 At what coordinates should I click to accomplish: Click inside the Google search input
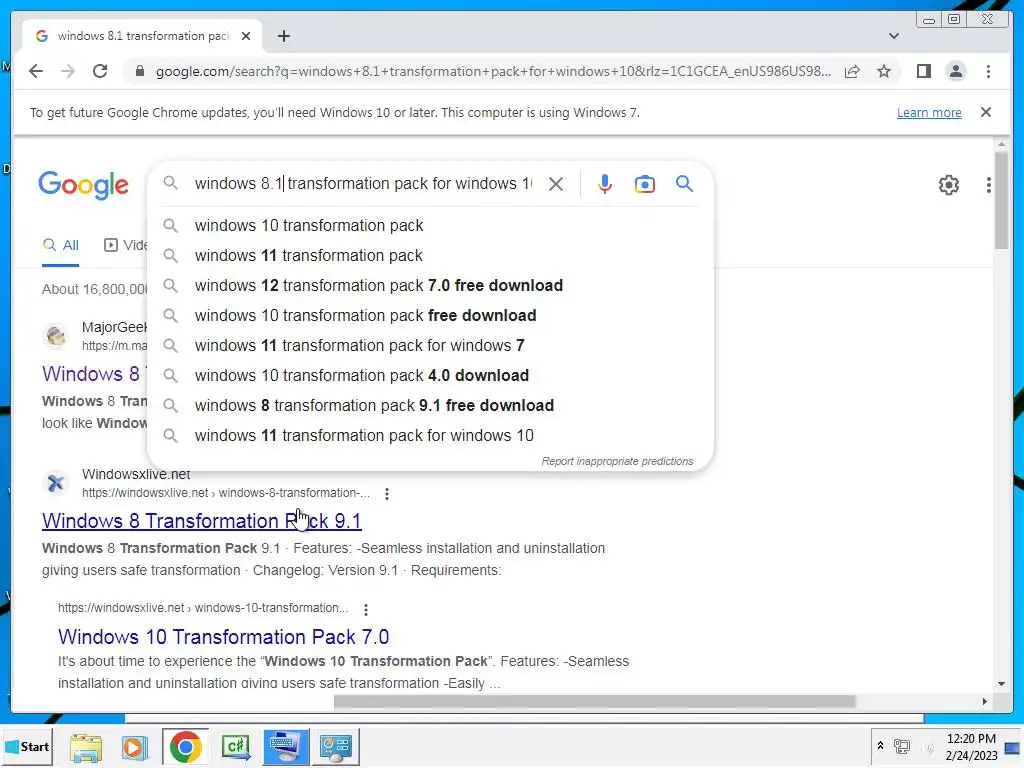[x=363, y=184]
